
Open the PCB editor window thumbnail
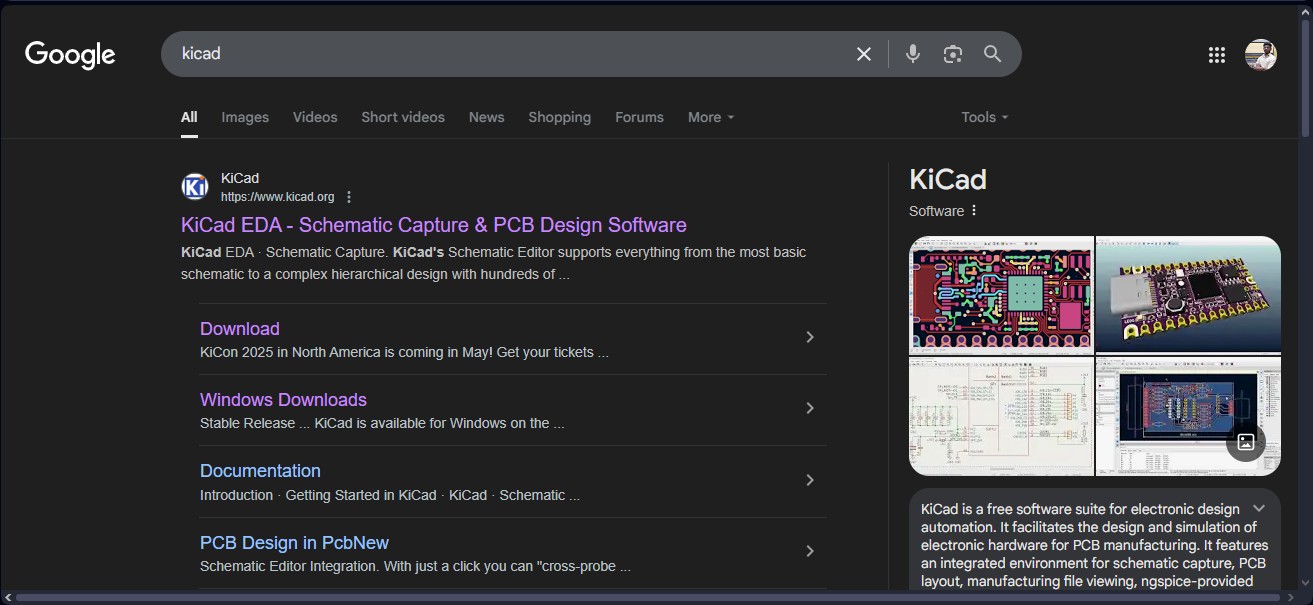coord(1188,415)
